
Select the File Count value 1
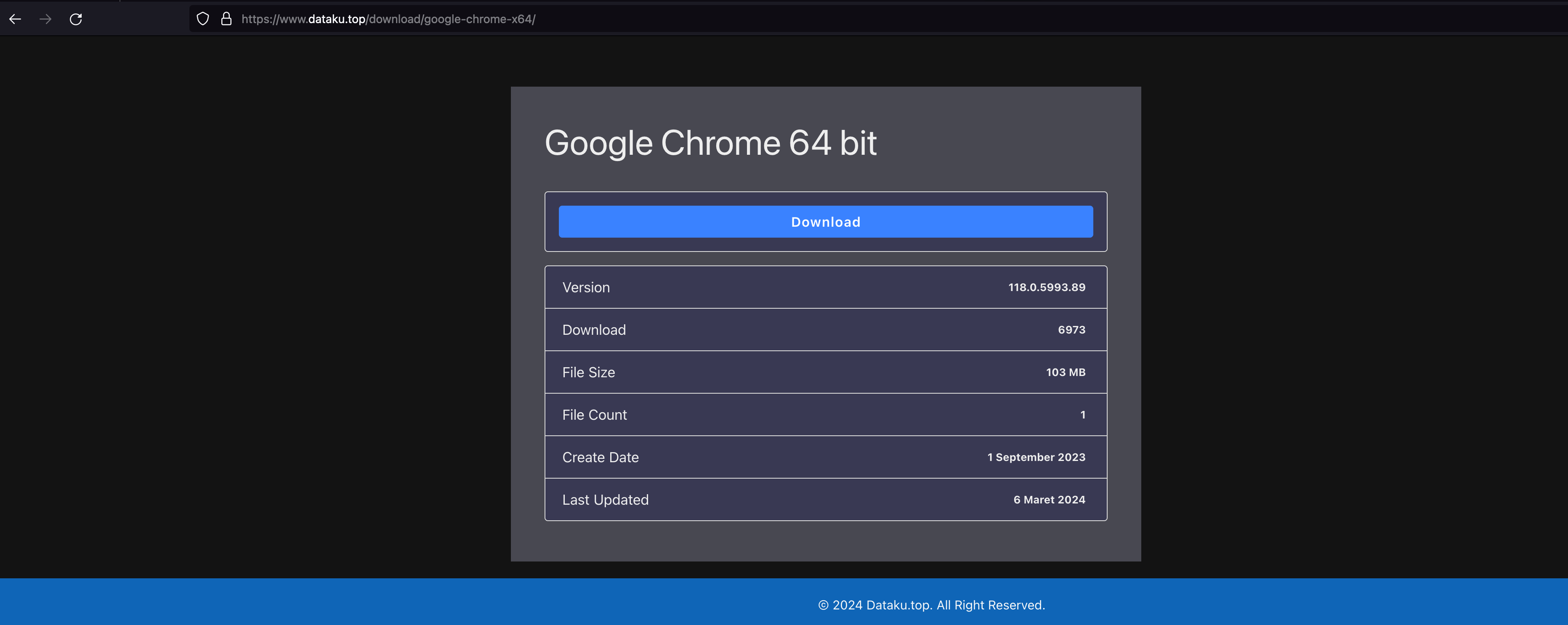click(1082, 415)
